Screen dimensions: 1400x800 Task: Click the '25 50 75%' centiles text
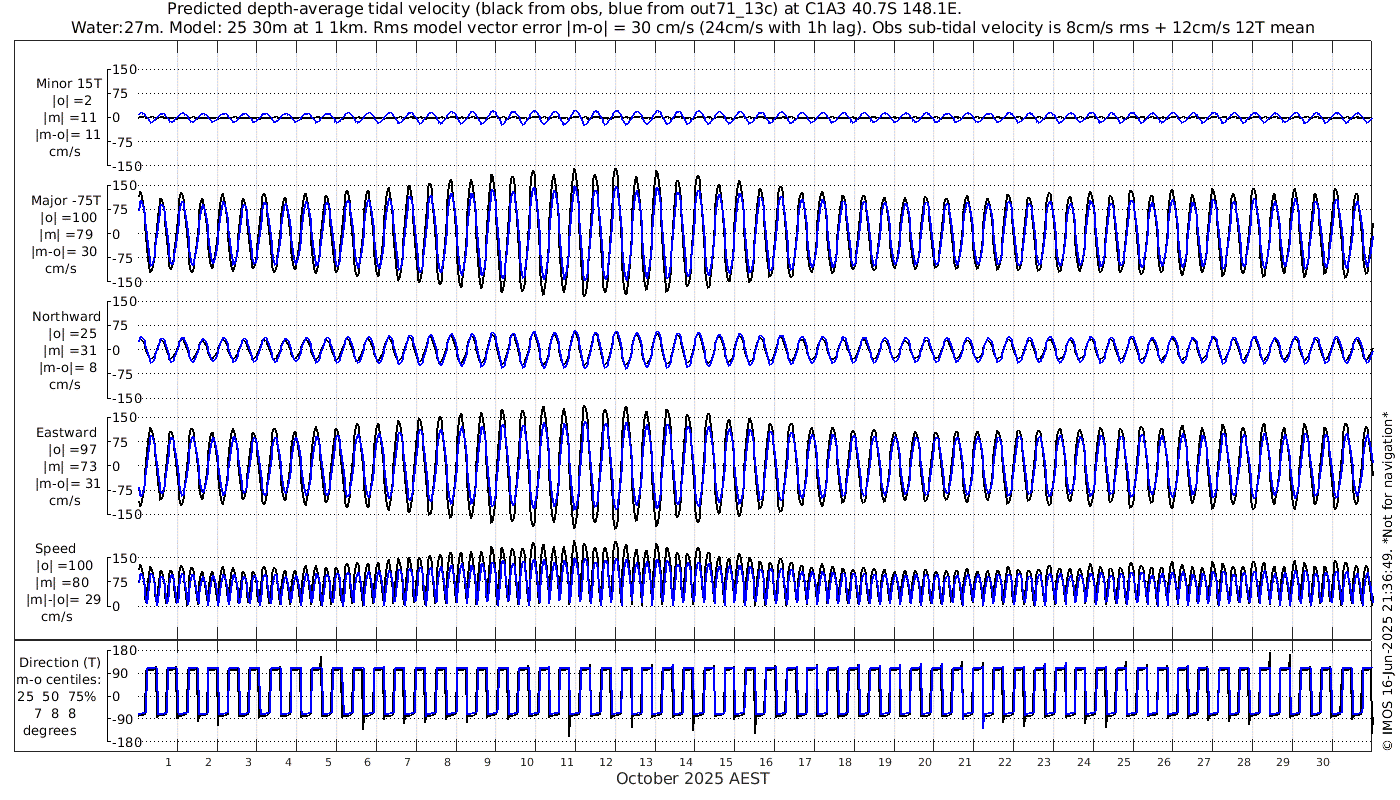(x=62, y=696)
